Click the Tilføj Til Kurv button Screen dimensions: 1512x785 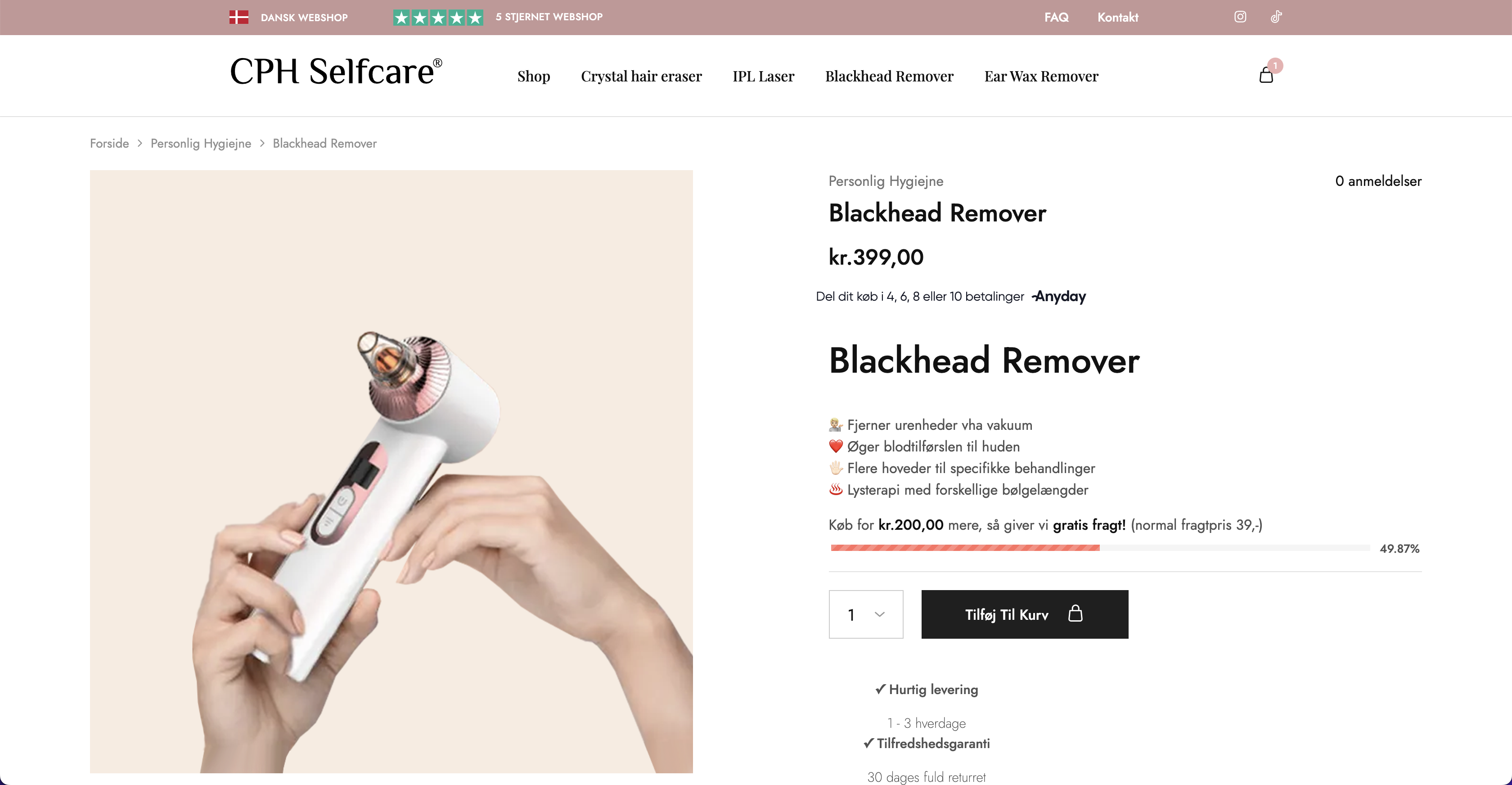1024,614
